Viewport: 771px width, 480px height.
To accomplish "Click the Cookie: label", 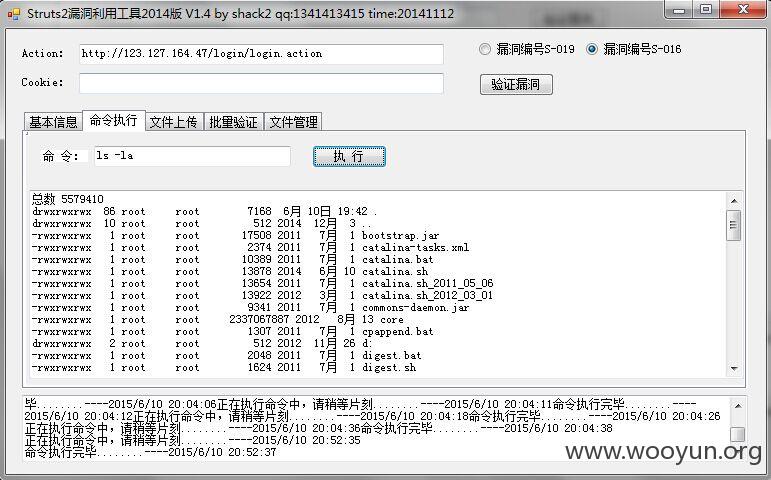I will point(43,83).
